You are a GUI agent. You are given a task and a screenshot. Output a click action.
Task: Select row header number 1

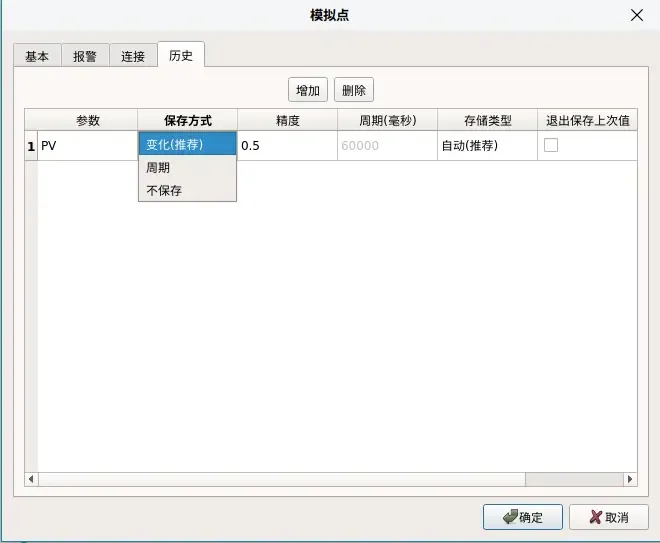(x=31, y=146)
